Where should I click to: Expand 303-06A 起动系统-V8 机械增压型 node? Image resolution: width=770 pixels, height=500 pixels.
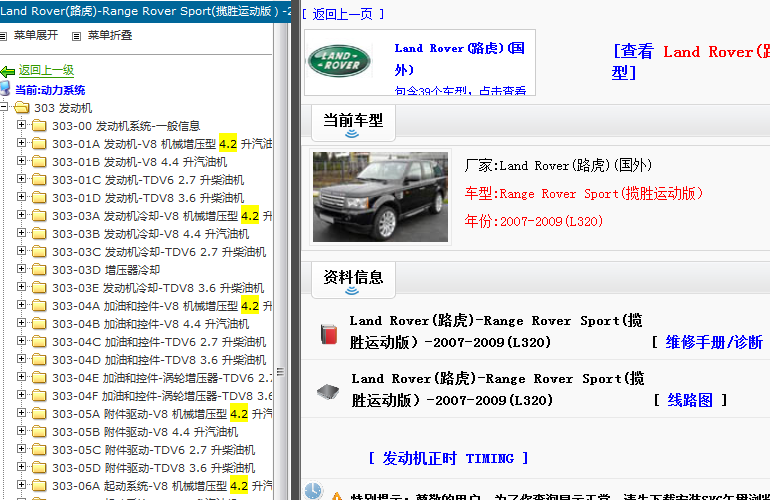pyautogui.click(x=21, y=484)
